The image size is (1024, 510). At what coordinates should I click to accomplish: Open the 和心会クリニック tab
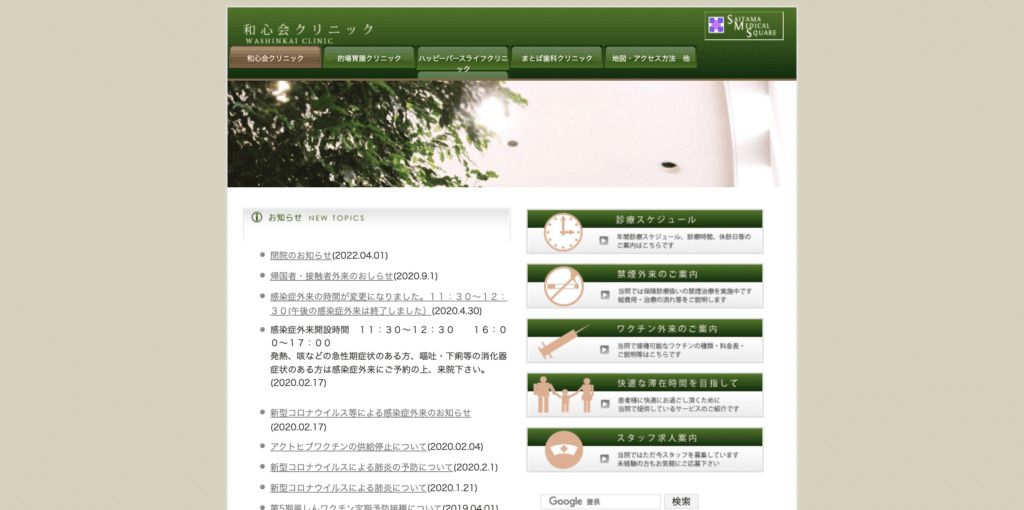(275, 58)
